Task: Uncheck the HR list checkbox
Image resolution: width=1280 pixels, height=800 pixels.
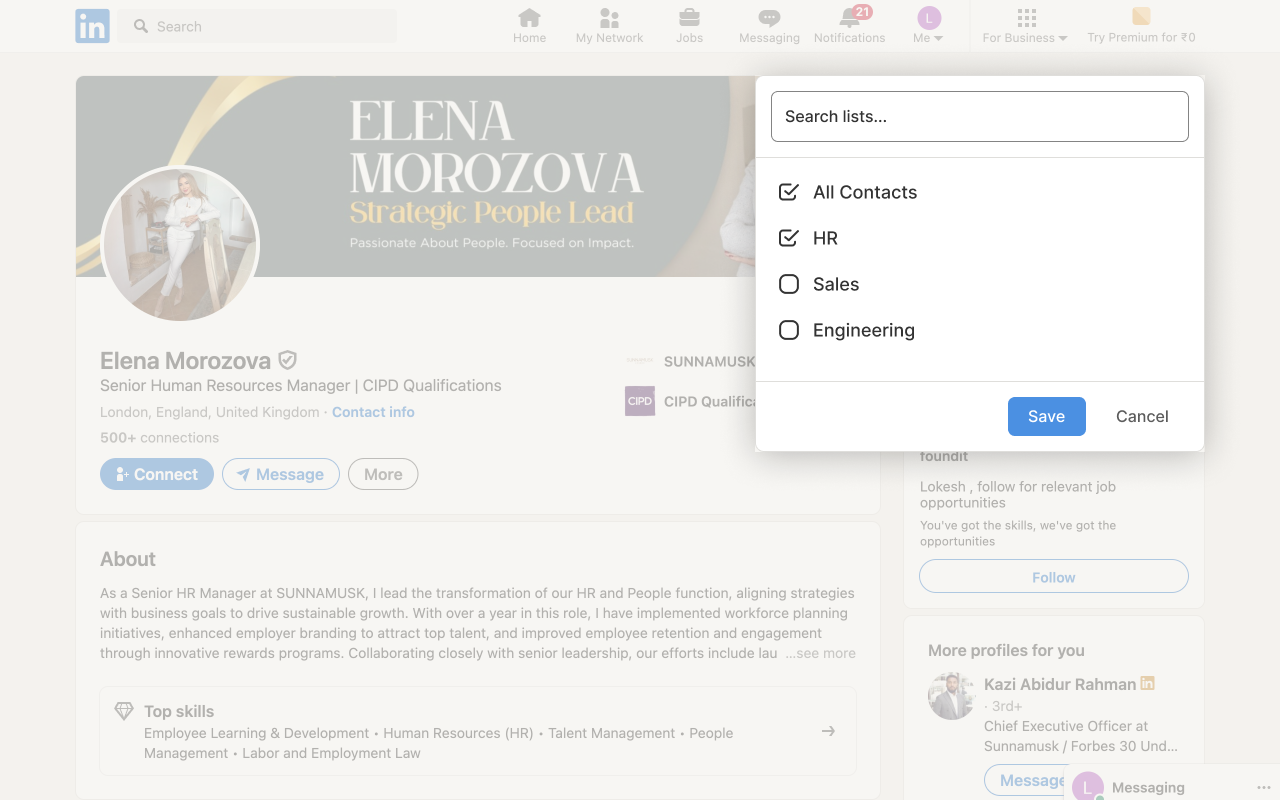Action: click(789, 238)
